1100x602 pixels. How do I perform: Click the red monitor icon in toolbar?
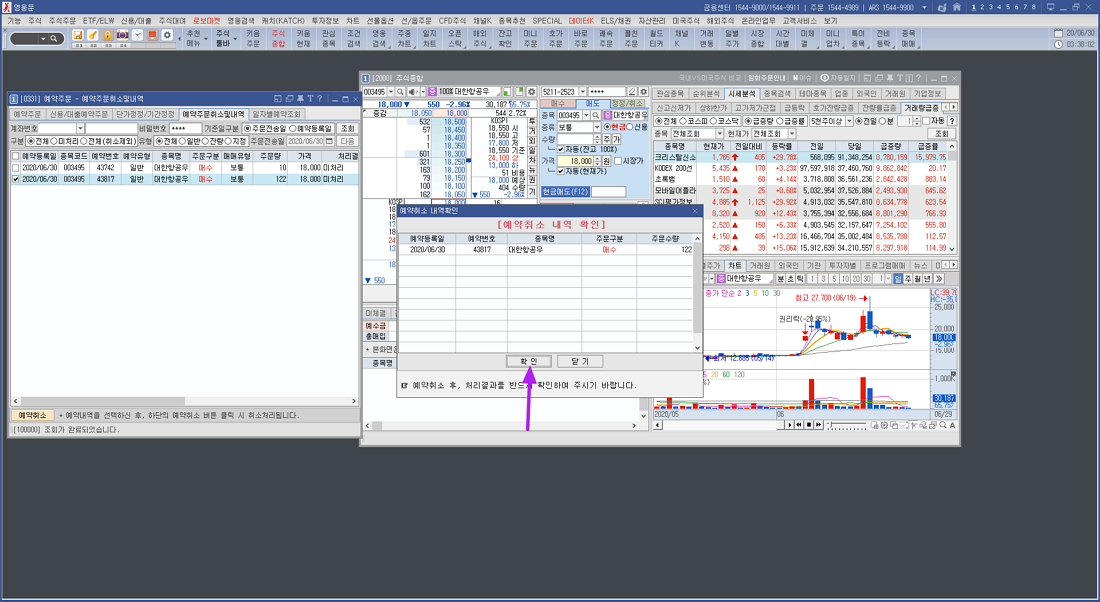[152, 35]
